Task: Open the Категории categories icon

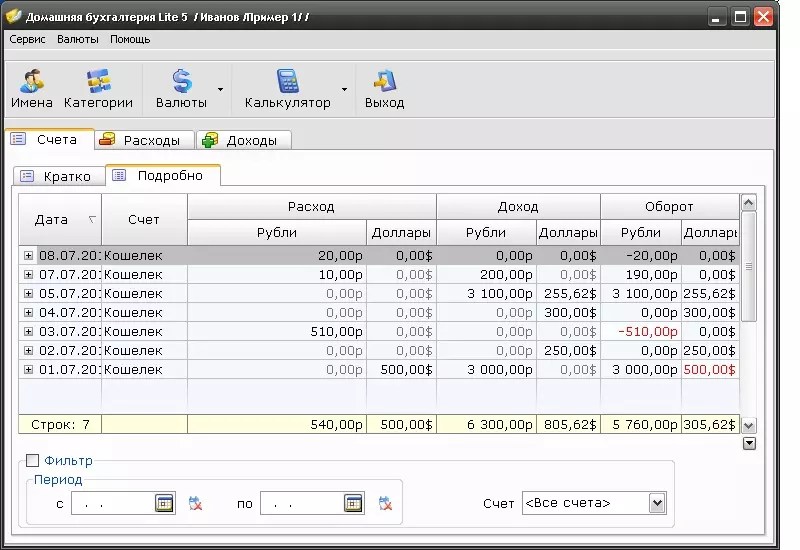Action: [x=98, y=81]
